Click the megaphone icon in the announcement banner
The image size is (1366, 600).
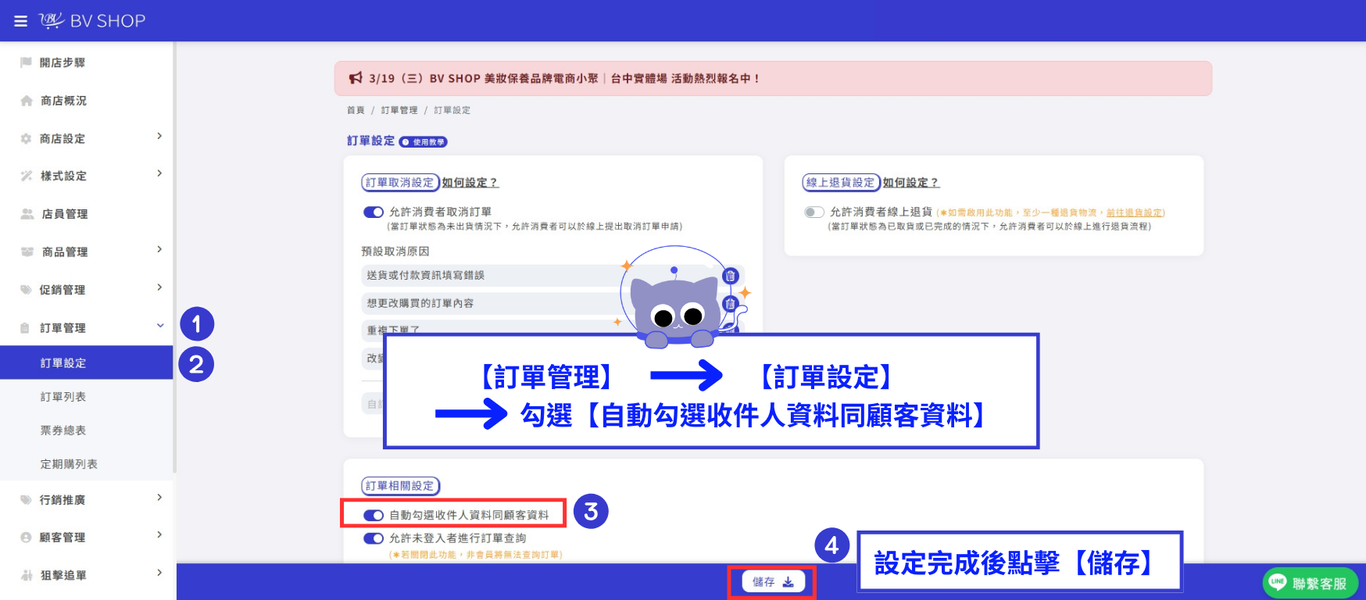(x=355, y=78)
